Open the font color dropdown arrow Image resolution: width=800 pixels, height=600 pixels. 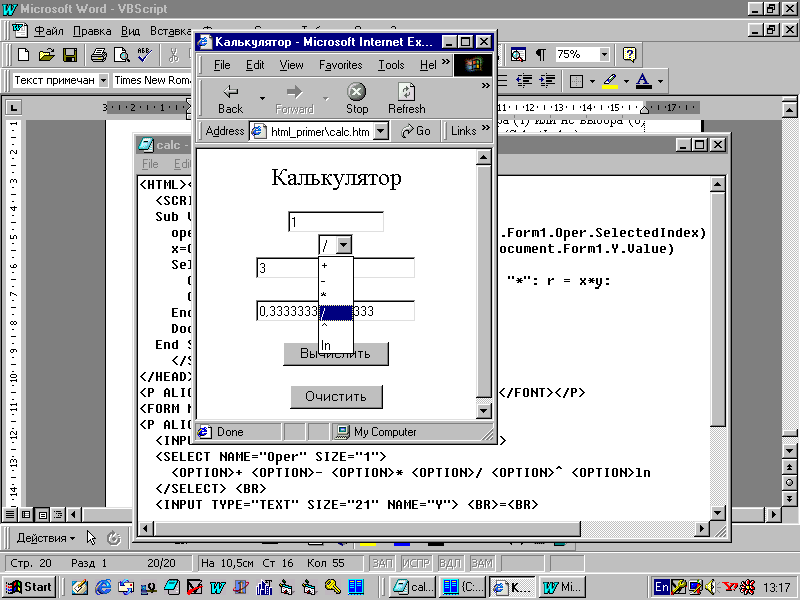click(660, 81)
